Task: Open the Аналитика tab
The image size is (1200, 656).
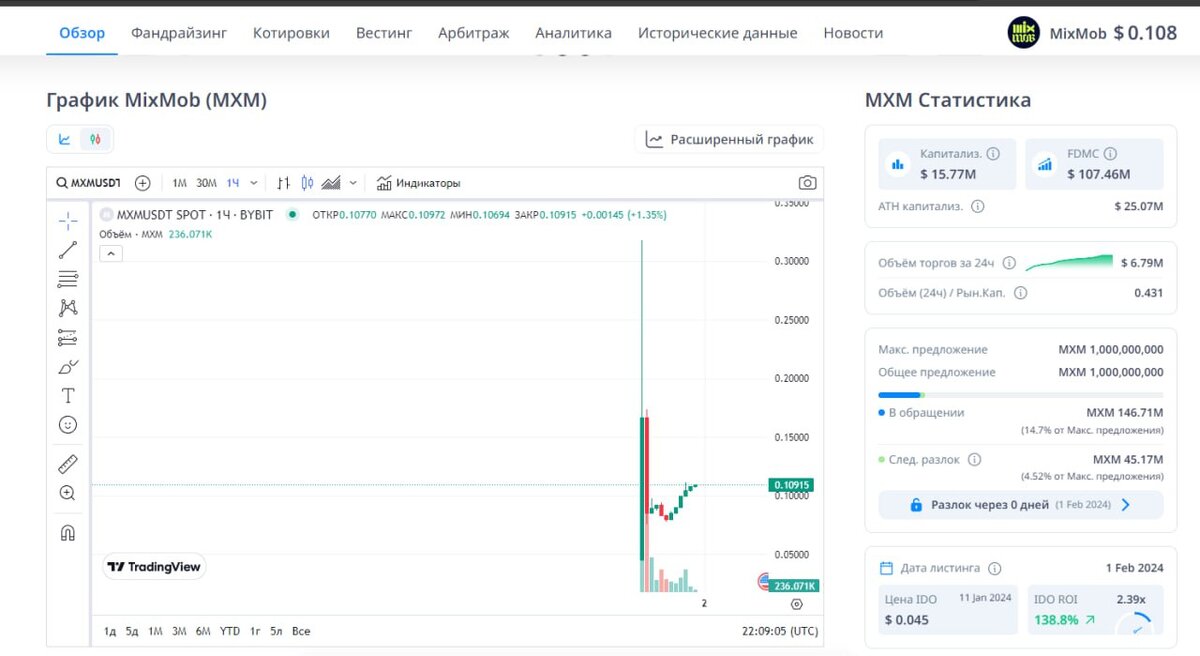Action: point(574,33)
